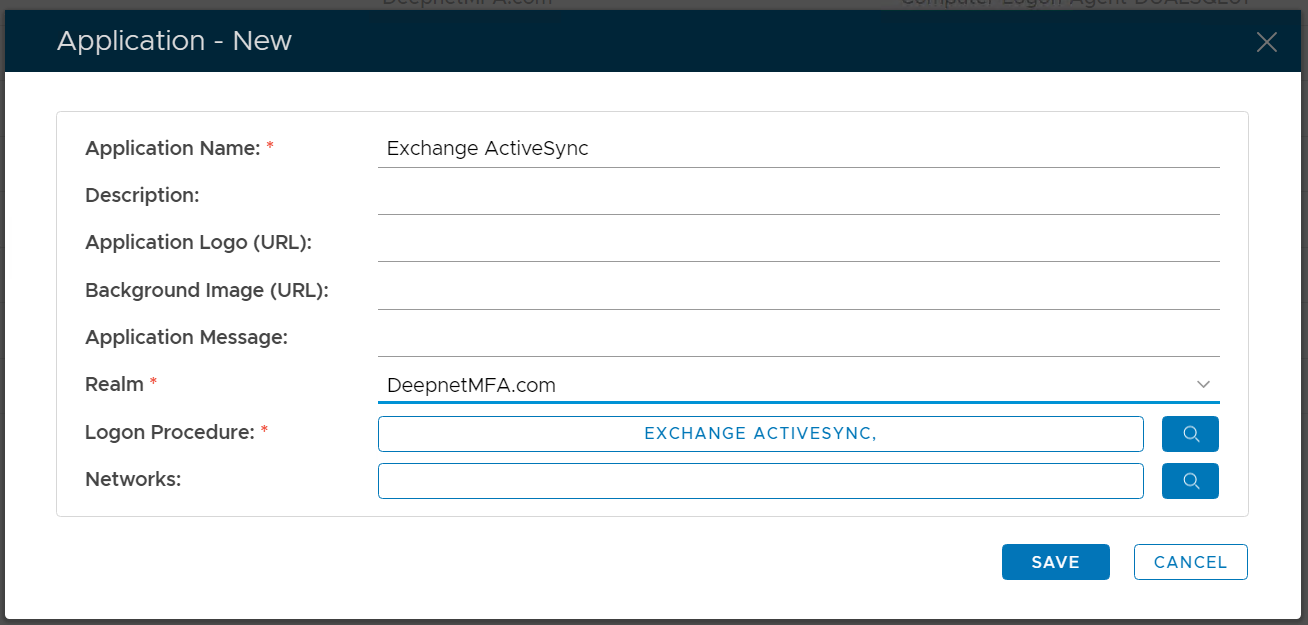Click the Application Name input field
The height and width of the screenshot is (625, 1308).
(798, 149)
